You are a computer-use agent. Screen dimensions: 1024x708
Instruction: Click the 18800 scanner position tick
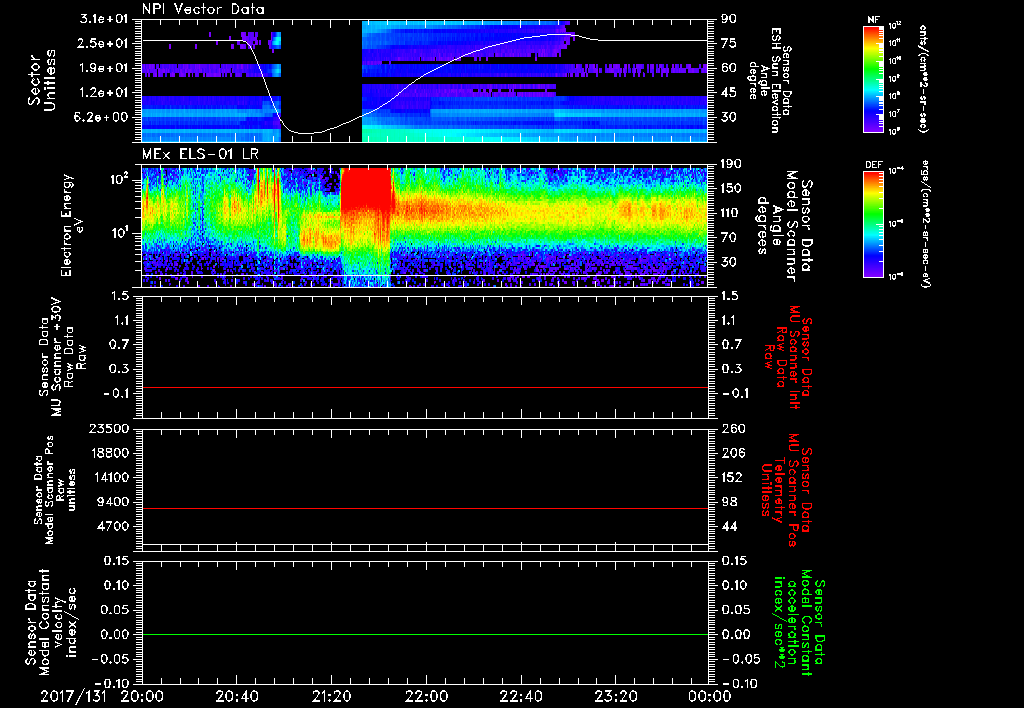(x=112, y=453)
